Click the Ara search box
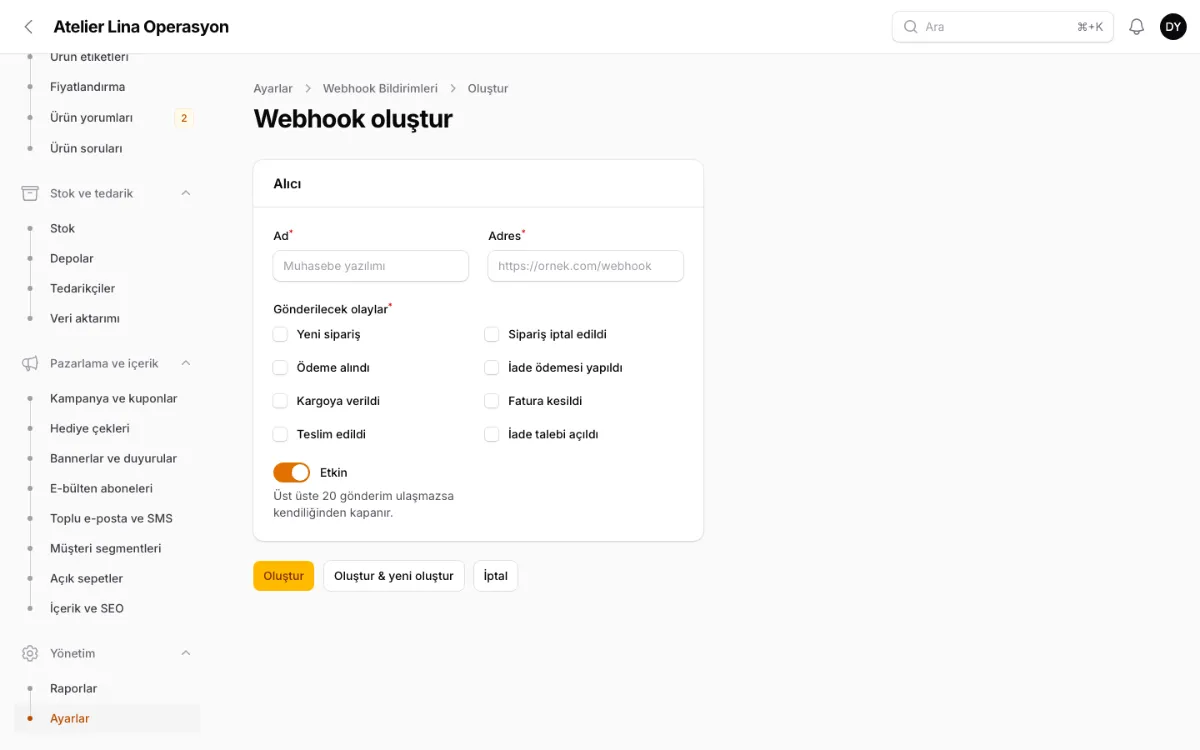Viewport: 1200px width, 750px height. (x=1003, y=27)
